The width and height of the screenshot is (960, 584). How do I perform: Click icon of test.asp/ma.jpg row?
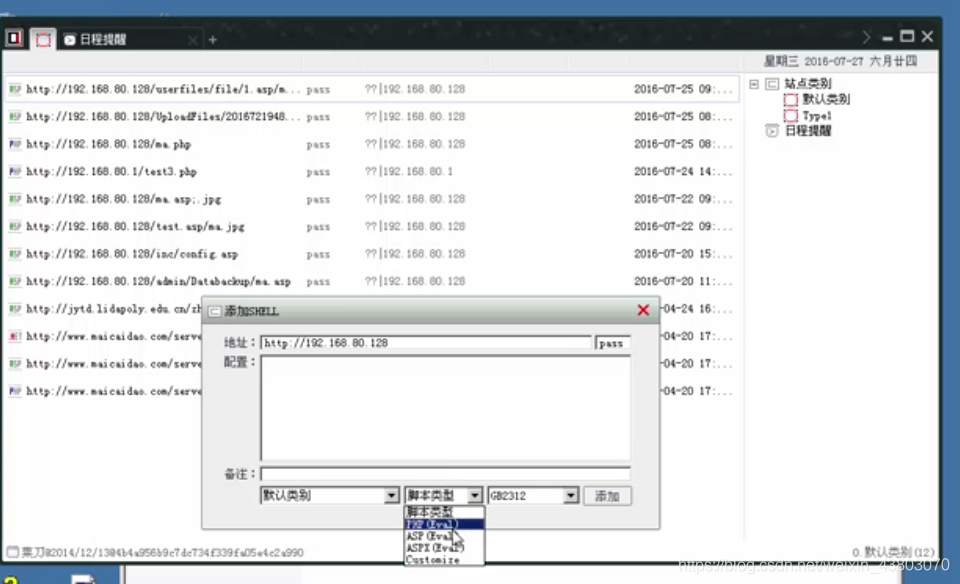click(15, 226)
